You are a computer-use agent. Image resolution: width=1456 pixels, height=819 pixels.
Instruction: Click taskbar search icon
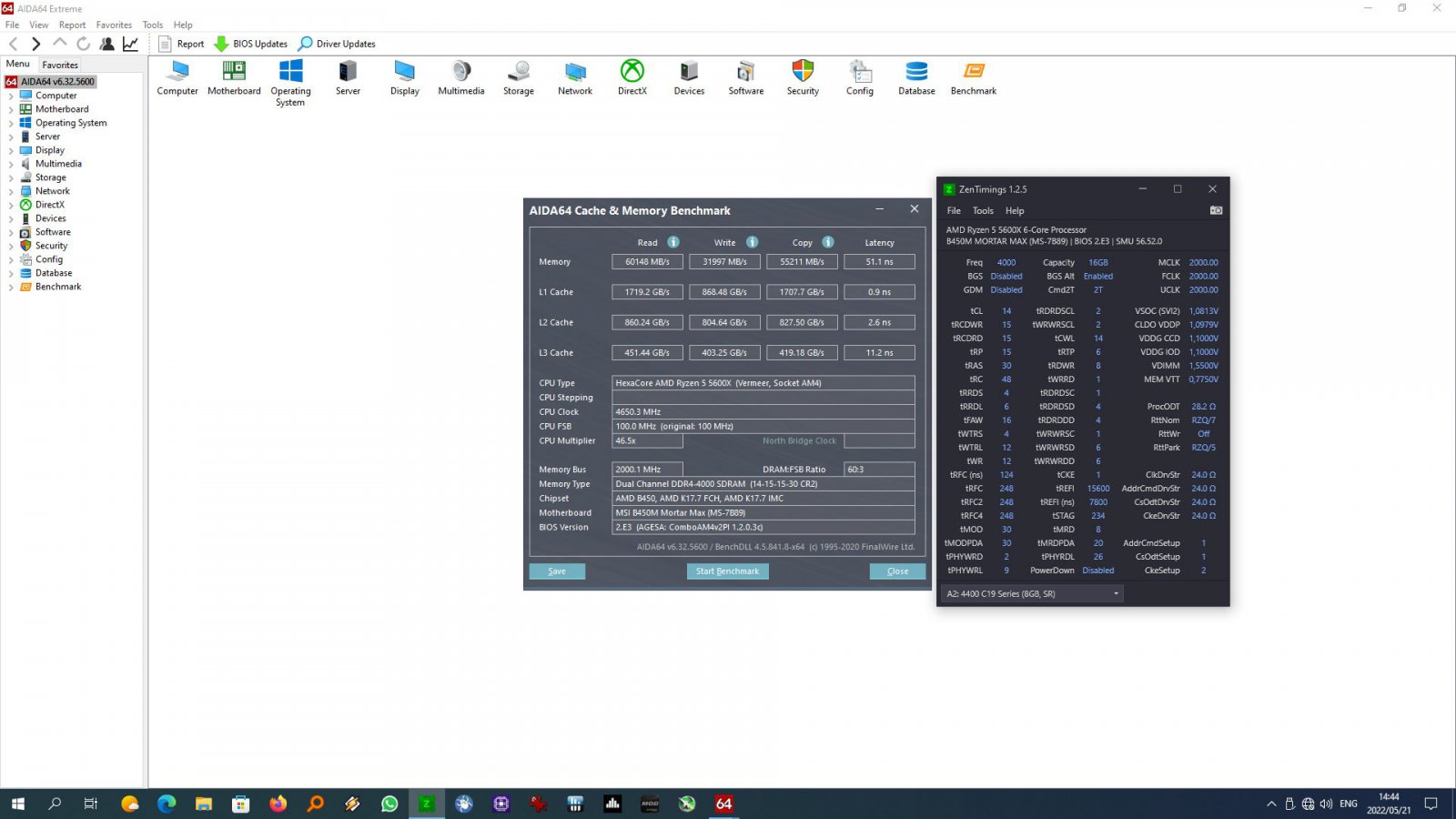55,804
